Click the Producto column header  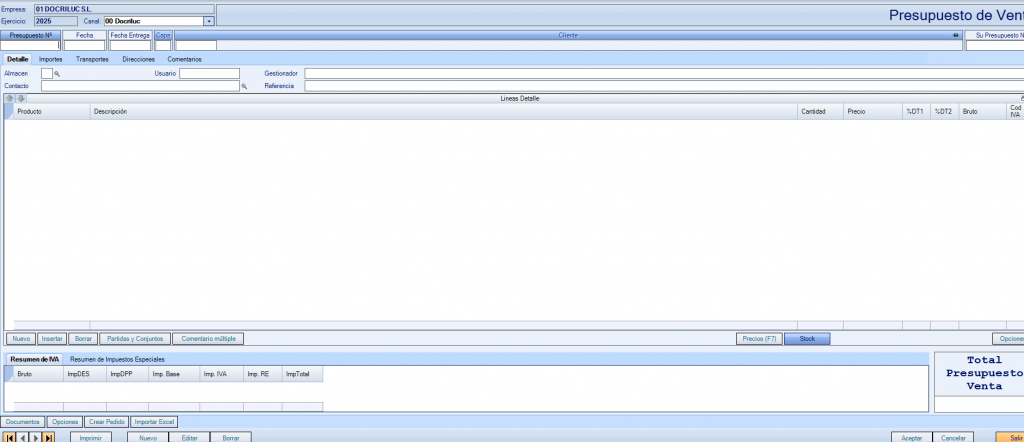click(x=50, y=111)
